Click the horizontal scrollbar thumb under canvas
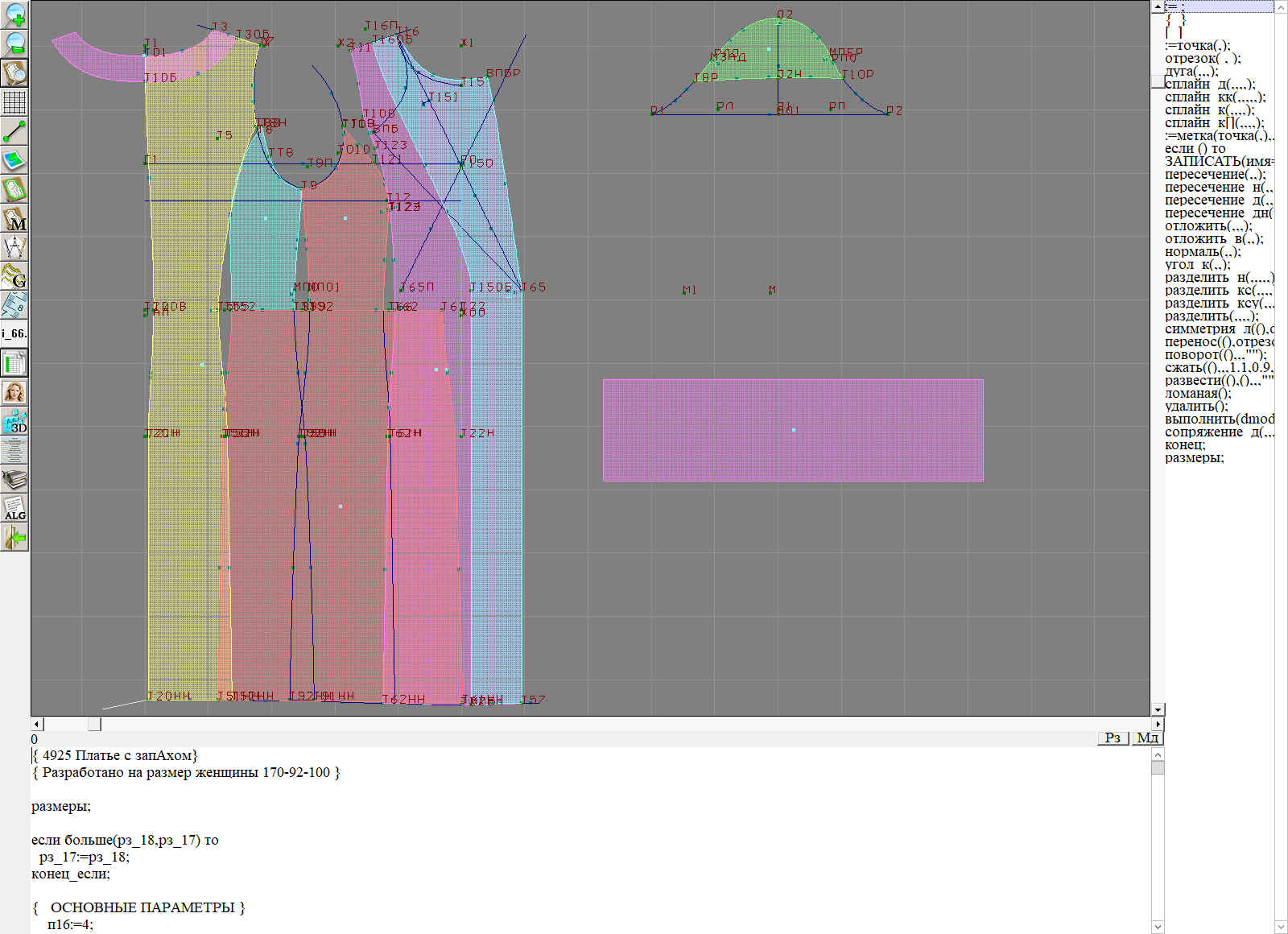The height and width of the screenshot is (934, 1288). point(94,724)
